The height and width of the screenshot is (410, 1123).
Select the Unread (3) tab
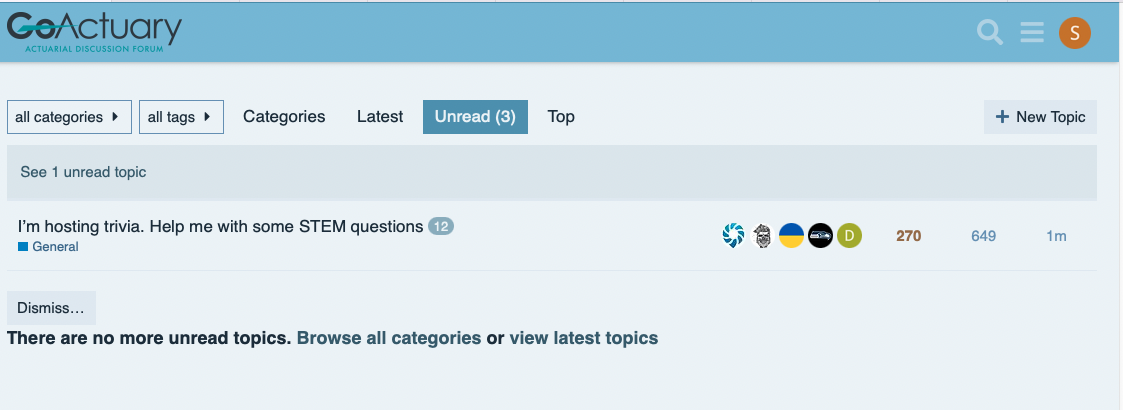476,117
